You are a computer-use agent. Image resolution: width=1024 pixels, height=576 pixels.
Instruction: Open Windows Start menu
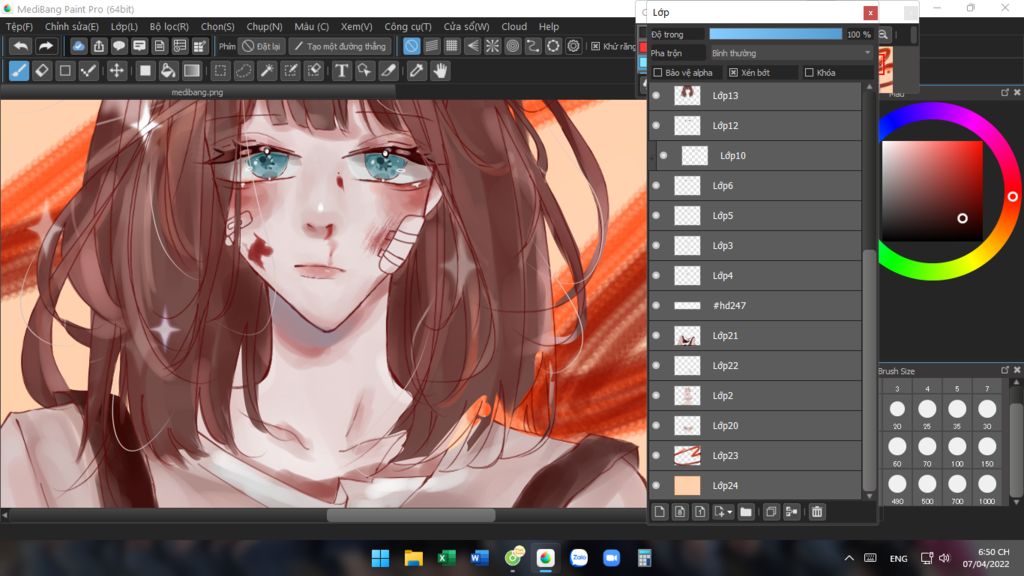tap(380, 558)
